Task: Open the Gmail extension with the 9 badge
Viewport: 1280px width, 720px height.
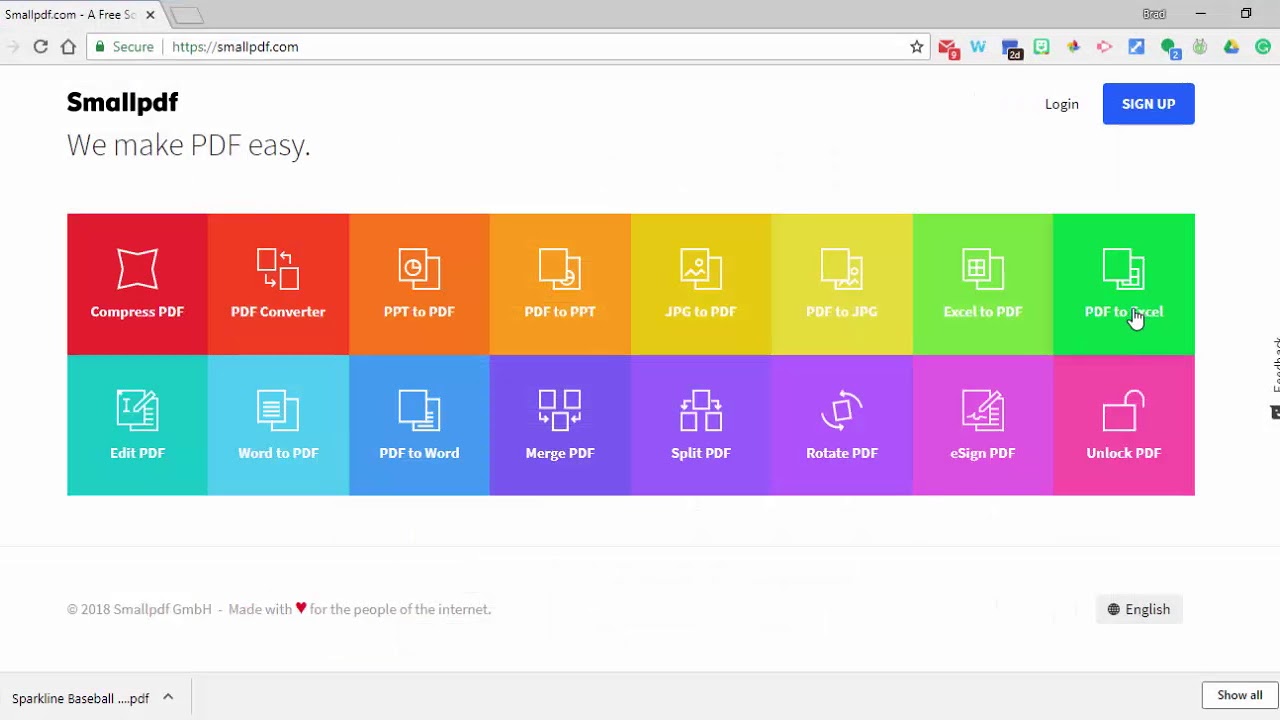Action: (948, 47)
